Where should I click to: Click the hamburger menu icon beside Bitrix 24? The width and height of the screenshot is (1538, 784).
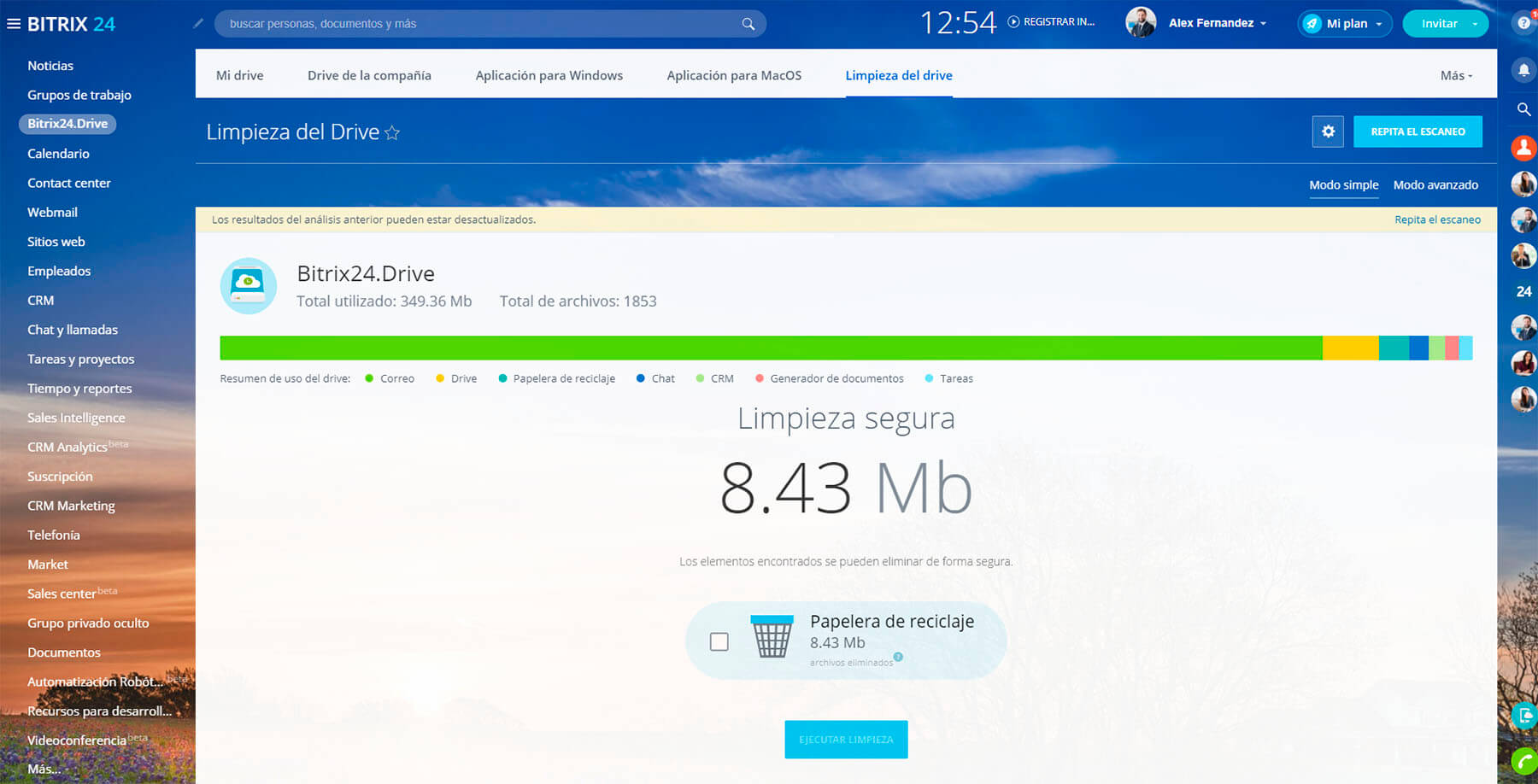point(14,24)
